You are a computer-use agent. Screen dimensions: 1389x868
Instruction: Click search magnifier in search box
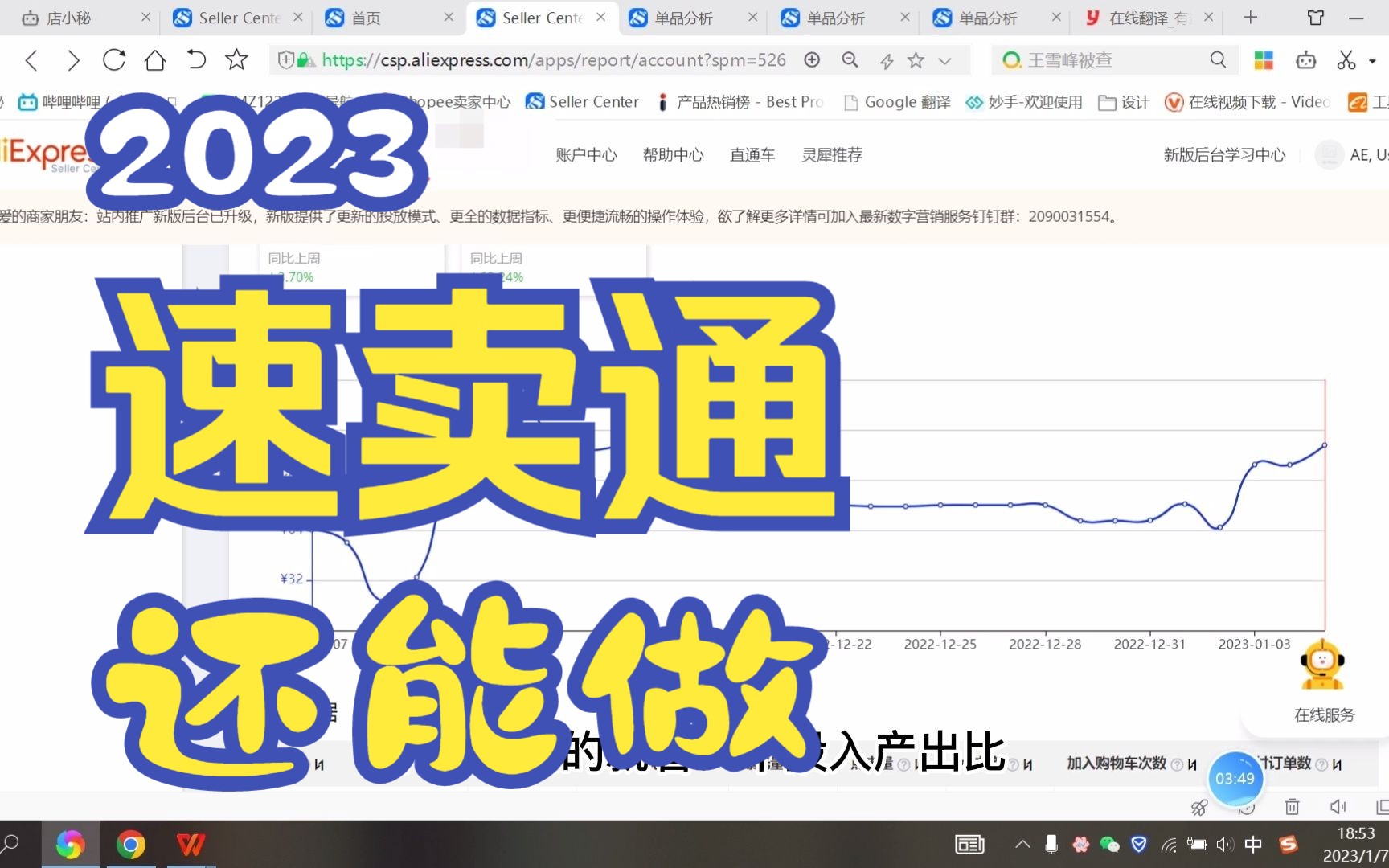click(x=1218, y=60)
